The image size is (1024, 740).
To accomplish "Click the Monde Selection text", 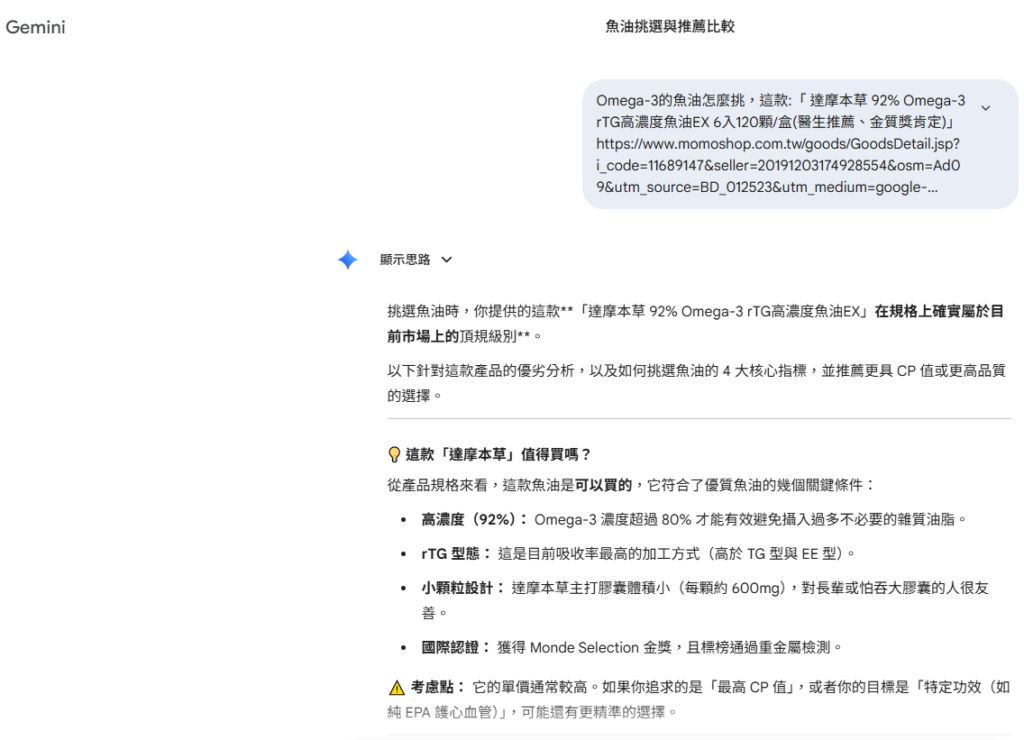I will click(584, 647).
